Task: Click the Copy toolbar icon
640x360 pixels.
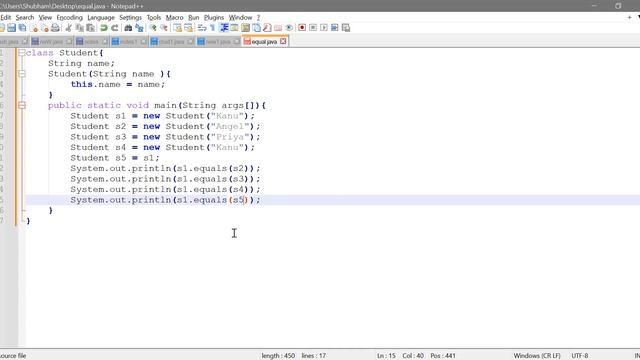Action: [x=80, y=28]
